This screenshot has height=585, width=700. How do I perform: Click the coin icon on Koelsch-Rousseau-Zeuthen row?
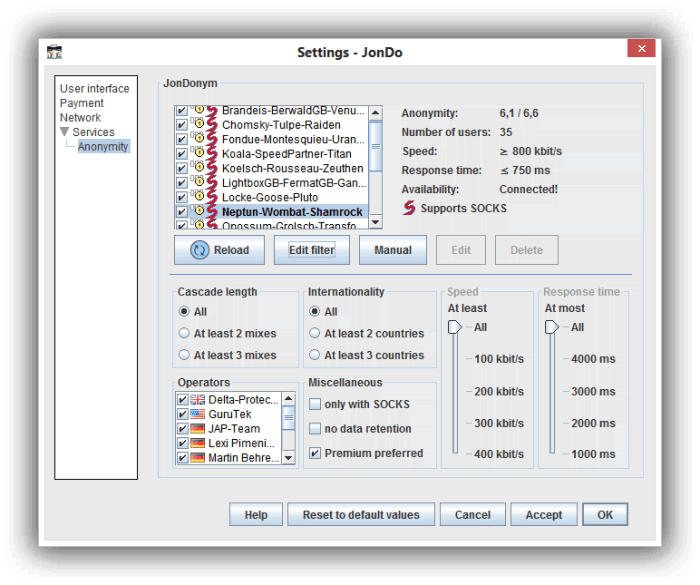(198, 167)
